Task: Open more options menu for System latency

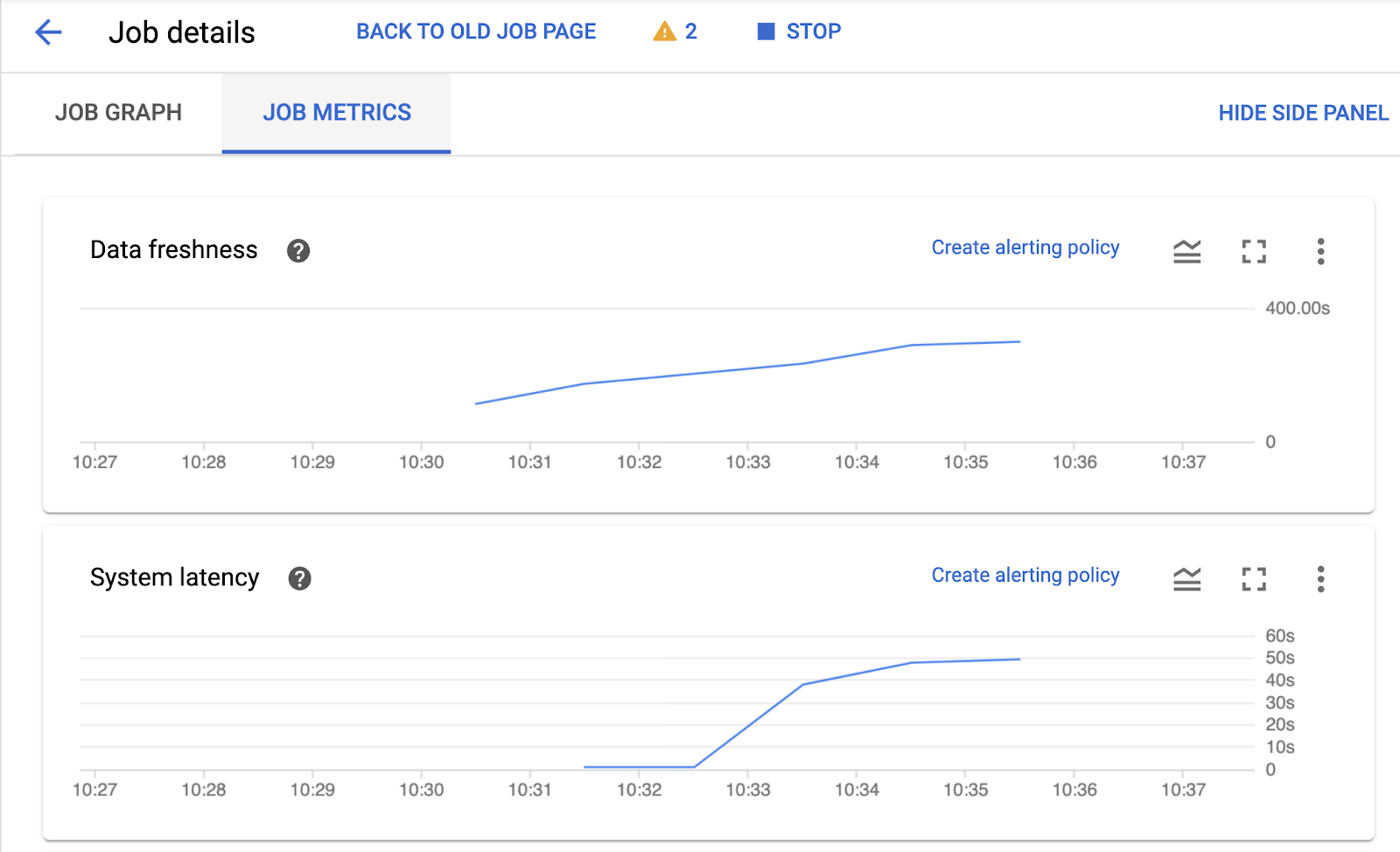Action: tap(1320, 578)
